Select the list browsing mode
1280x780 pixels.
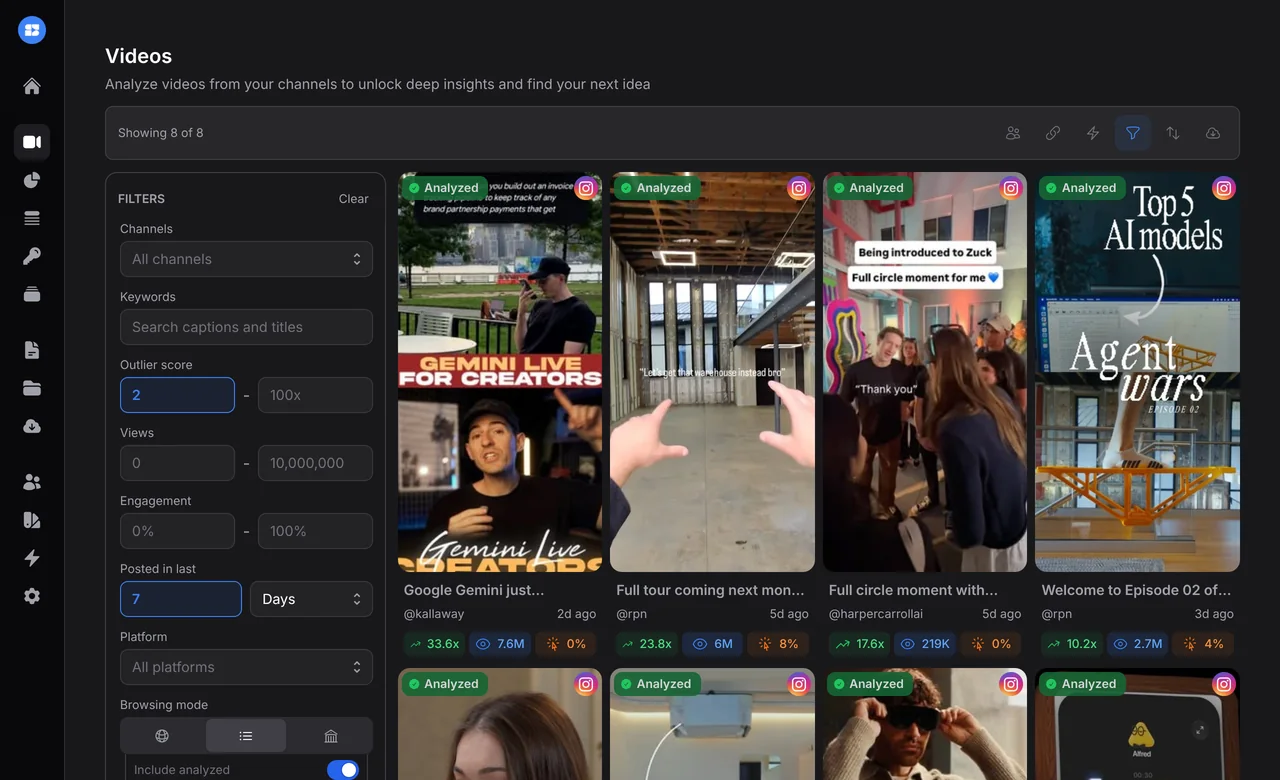(x=246, y=736)
